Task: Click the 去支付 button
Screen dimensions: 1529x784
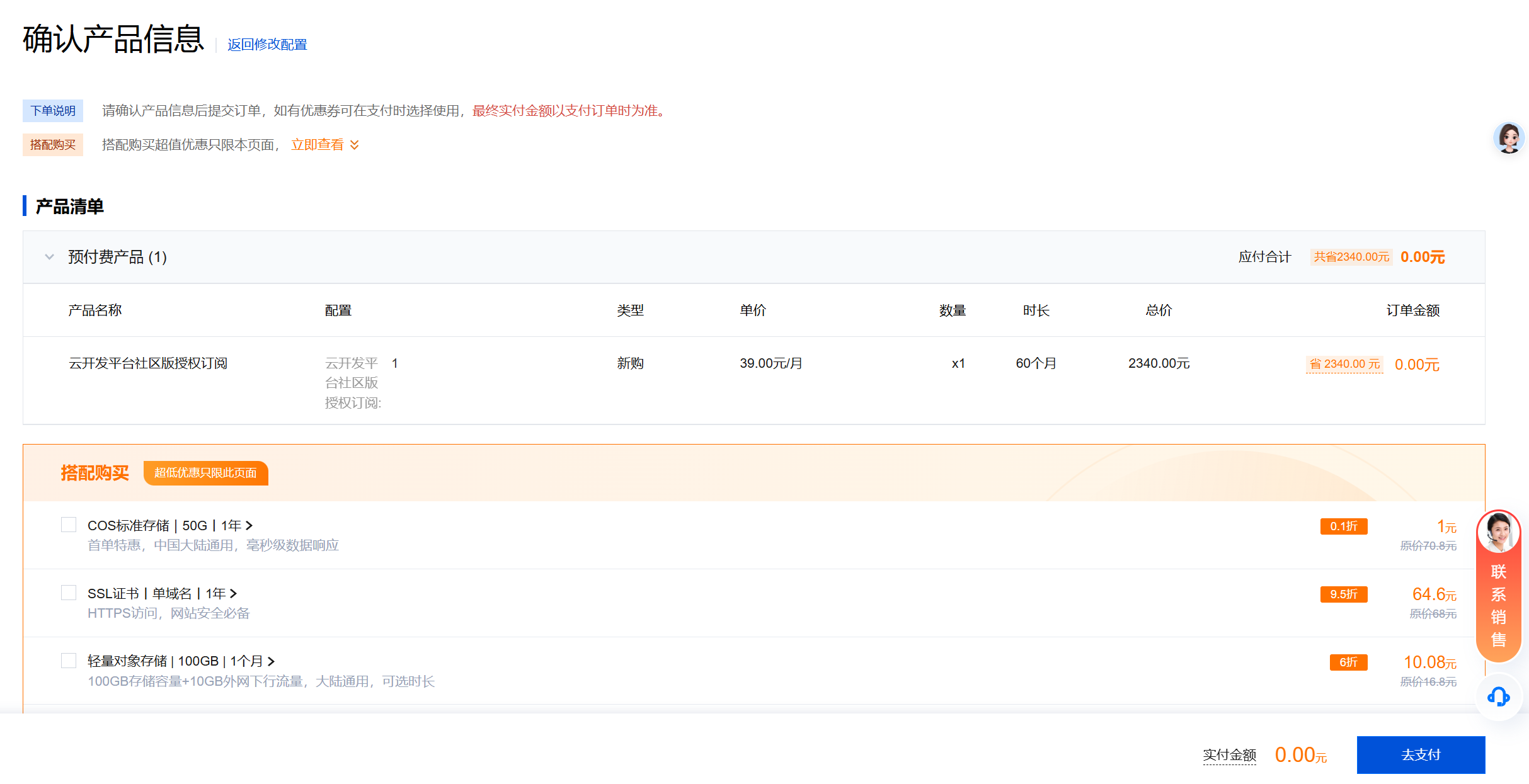Action: click(x=1420, y=754)
